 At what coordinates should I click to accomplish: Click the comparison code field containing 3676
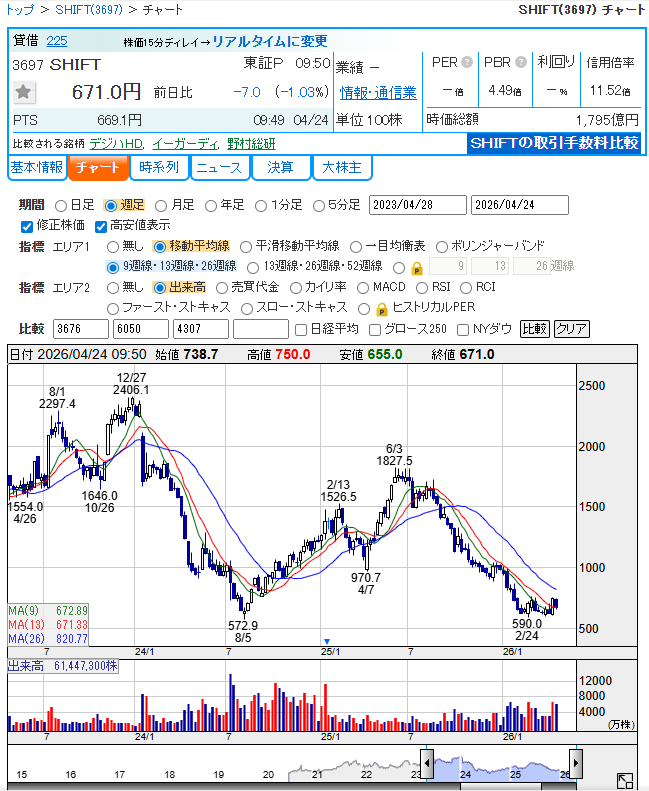(81, 329)
